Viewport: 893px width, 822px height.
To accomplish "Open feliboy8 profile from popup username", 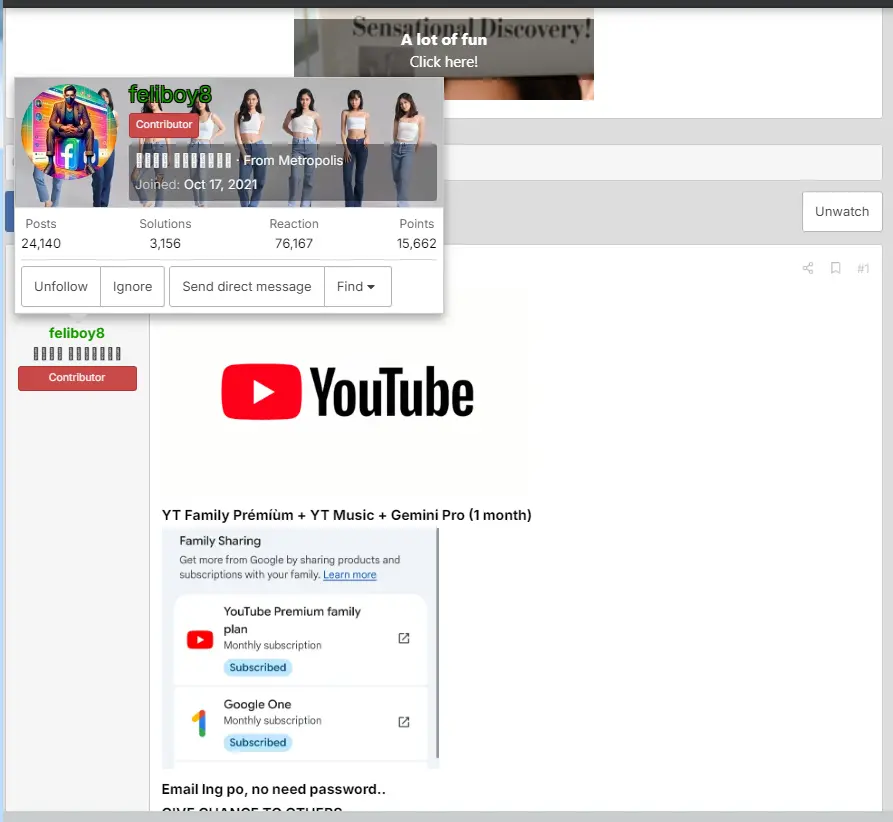I will pos(170,95).
